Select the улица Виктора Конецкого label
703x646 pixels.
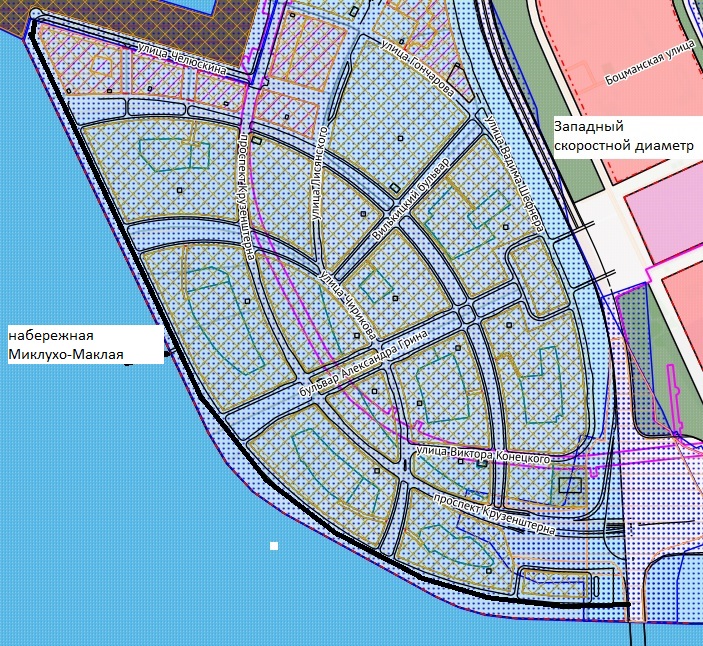pos(484,455)
